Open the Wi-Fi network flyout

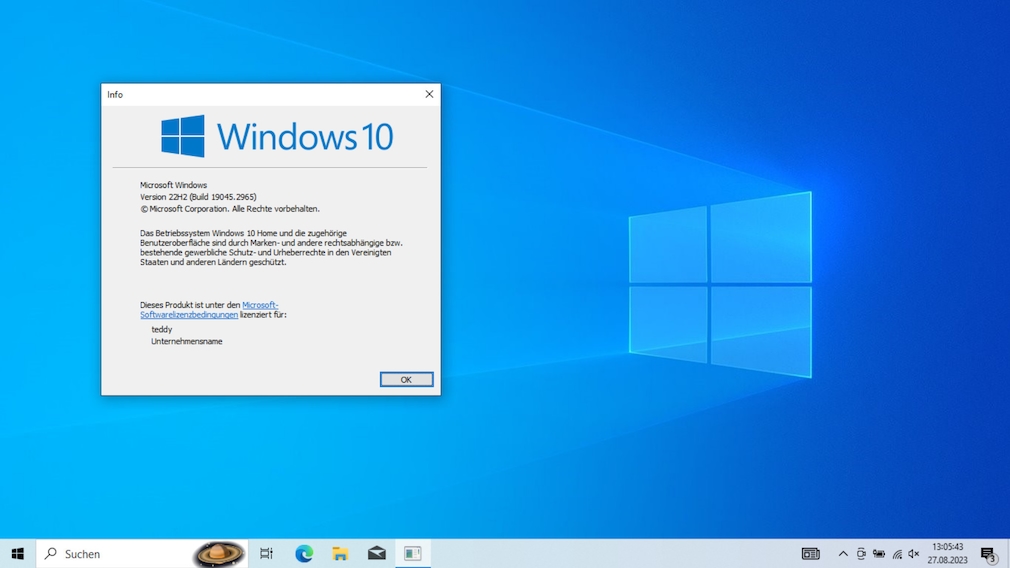point(897,554)
